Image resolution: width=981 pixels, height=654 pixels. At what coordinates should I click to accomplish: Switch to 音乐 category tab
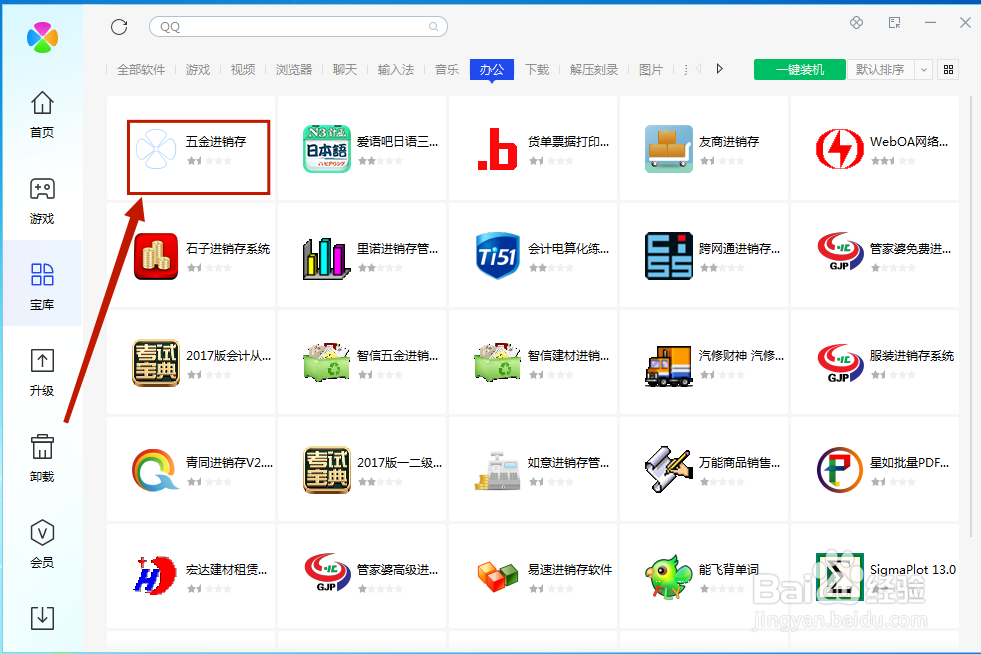pos(447,69)
